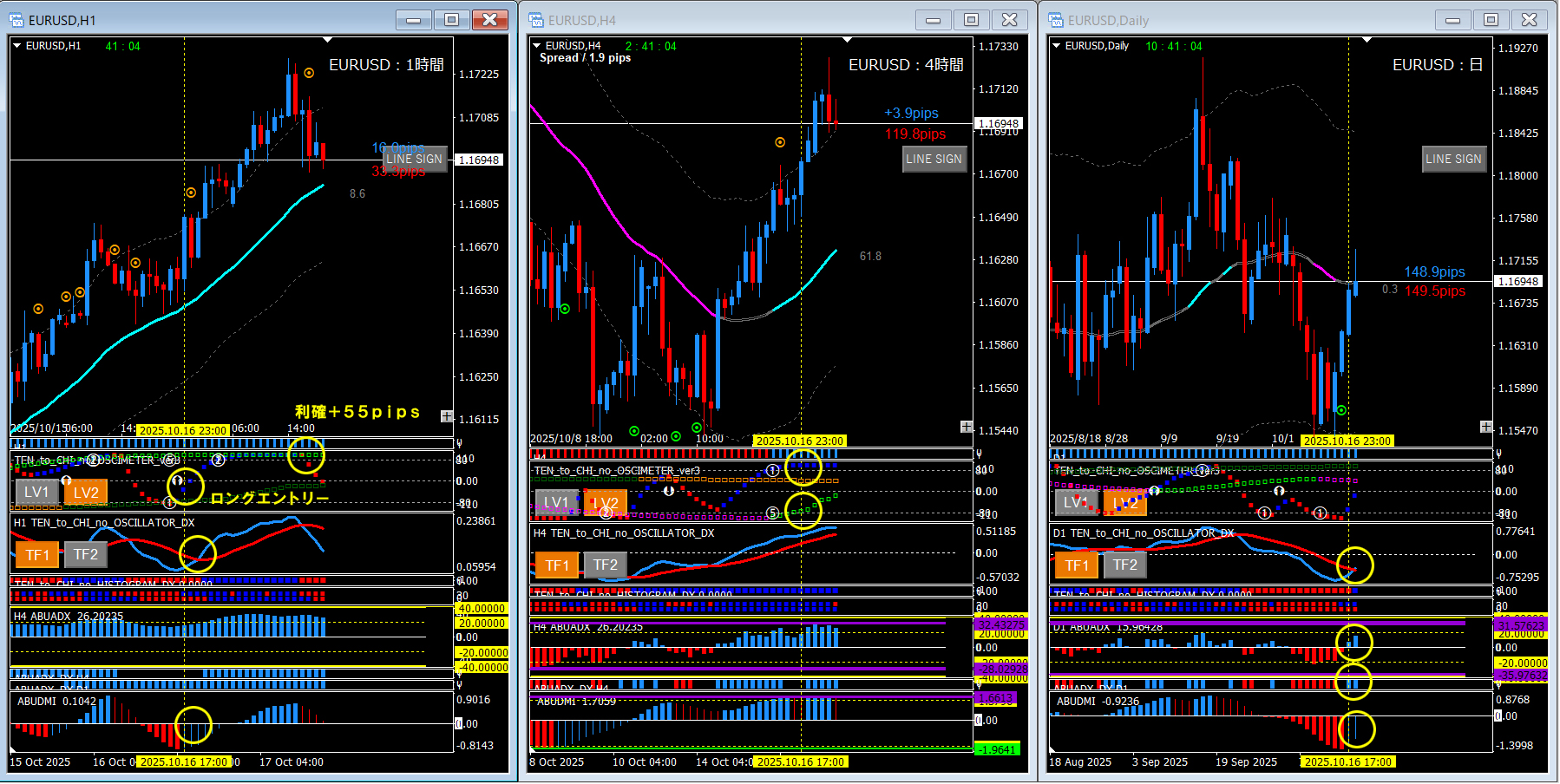Image resolution: width=1560 pixels, height=784 pixels.
Task: Click the H4 chart 2025.10.16 23:00 time label
Action: (799, 441)
